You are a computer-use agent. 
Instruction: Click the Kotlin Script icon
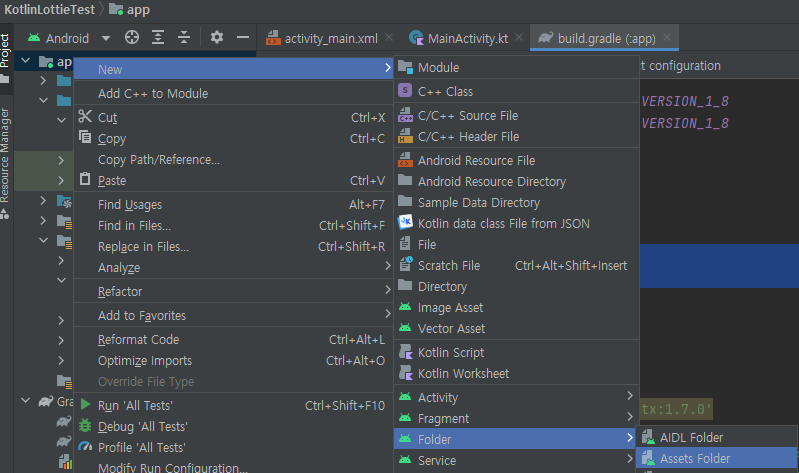(x=406, y=352)
